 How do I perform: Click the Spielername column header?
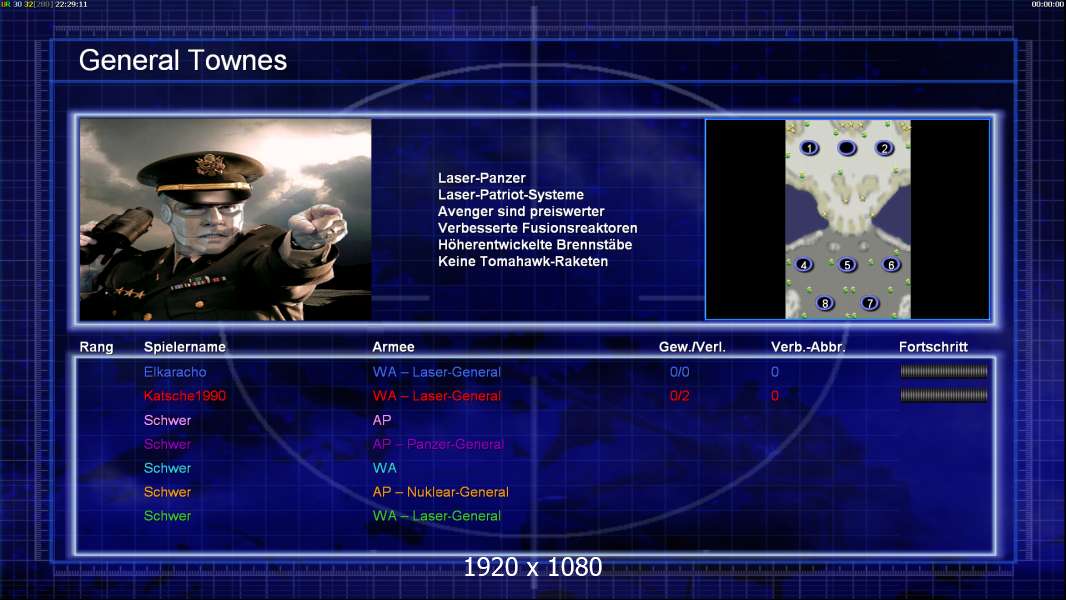tap(184, 347)
